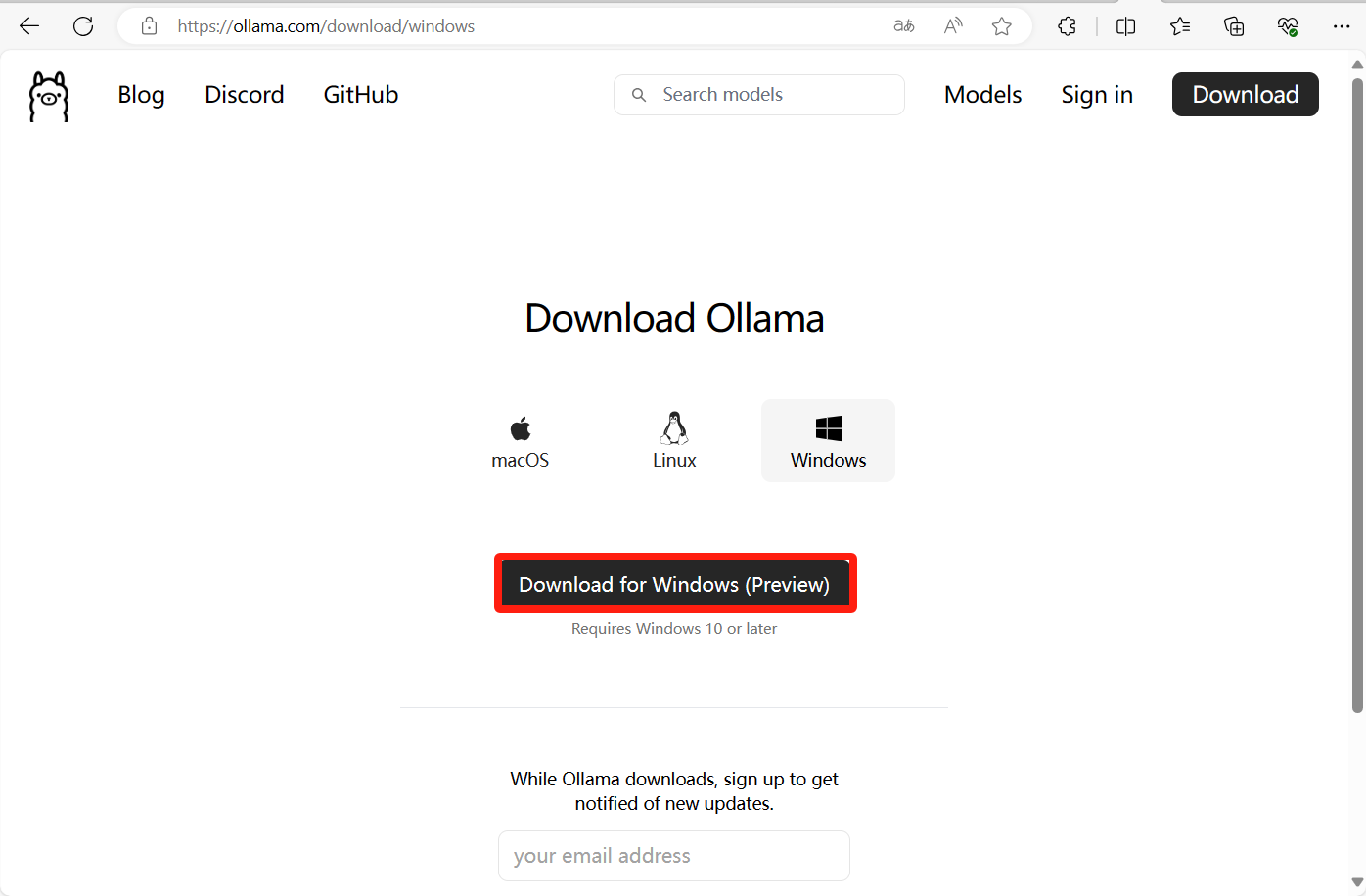This screenshot has width=1366, height=896.
Task: Open browser extensions puzzle icon
Action: (1068, 26)
